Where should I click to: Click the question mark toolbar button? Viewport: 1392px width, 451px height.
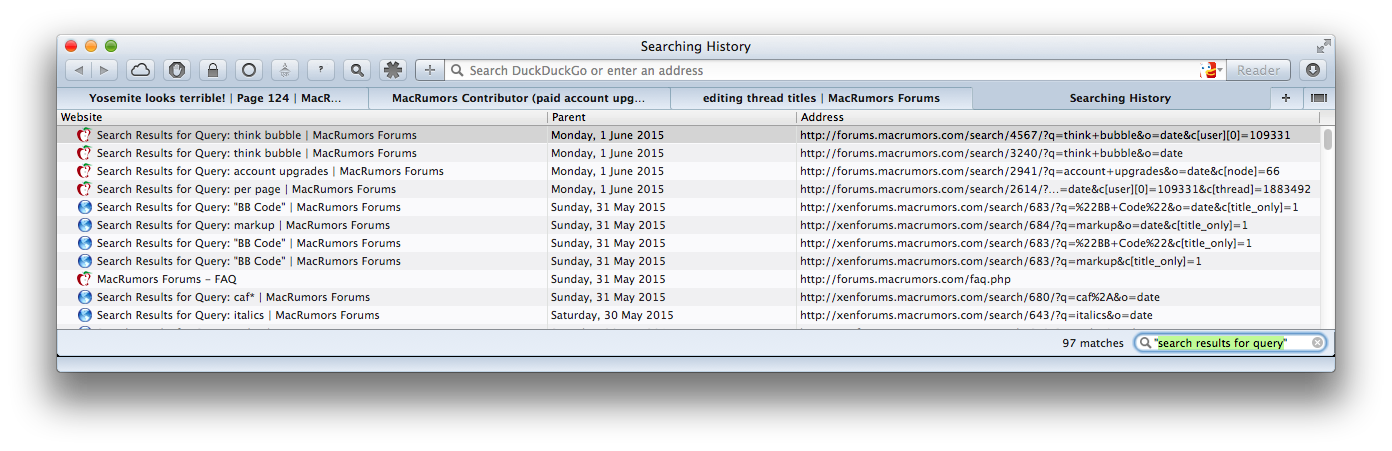point(320,70)
